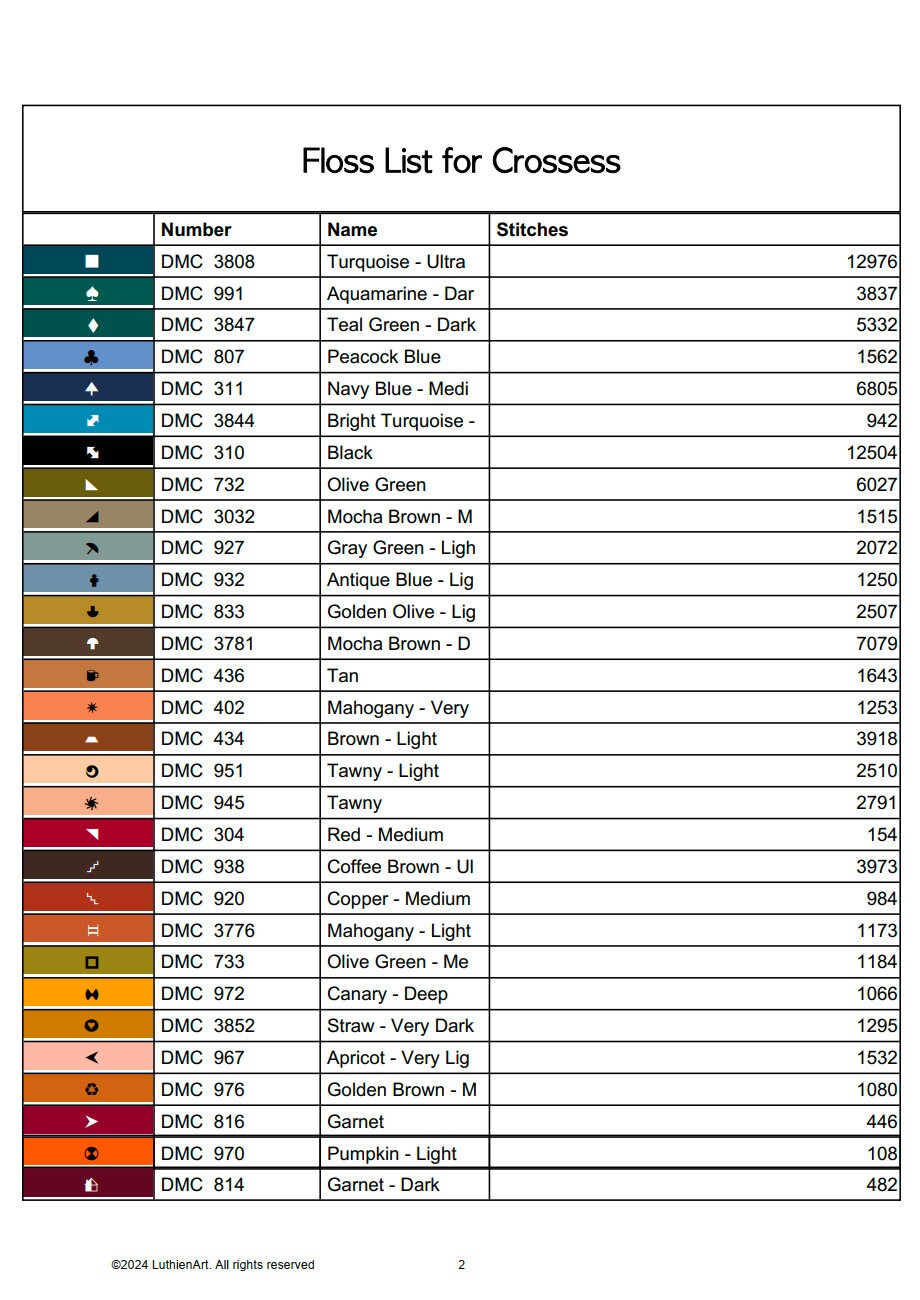Click the Stitches column header
Viewport: 920px width, 1300px height.
532,230
